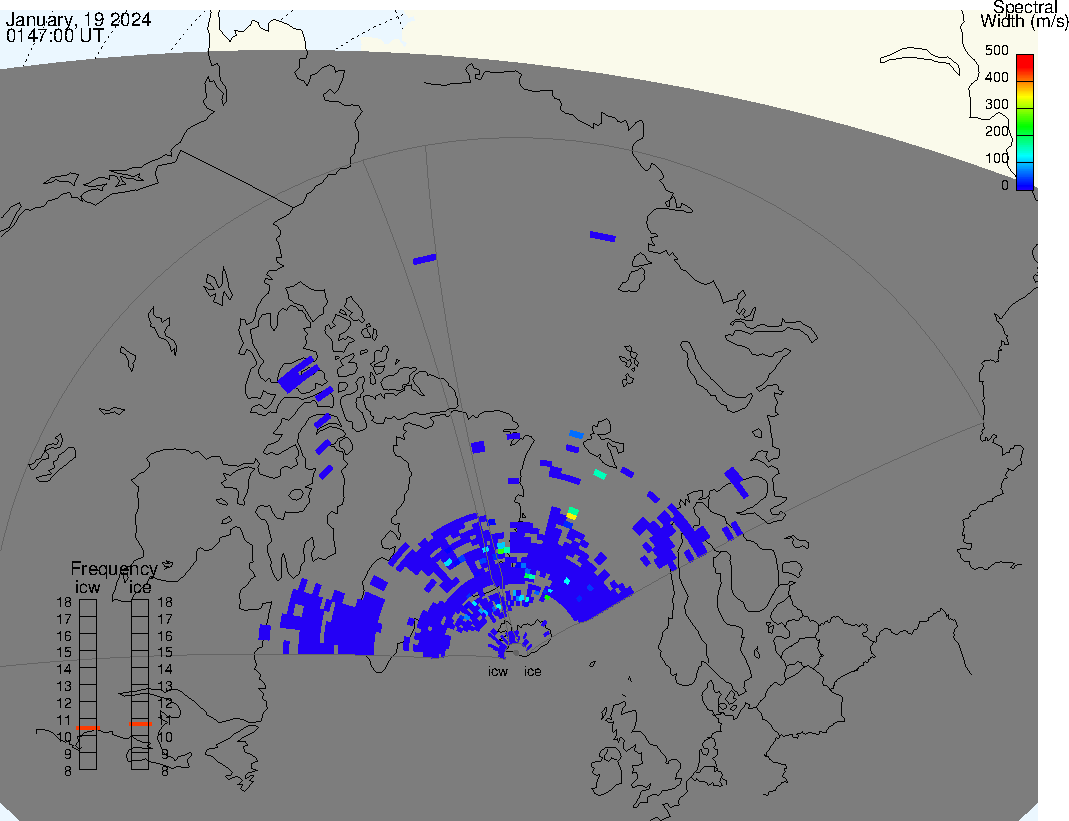
Task: Click the "0" color scale label
Action: [x=1004, y=185]
